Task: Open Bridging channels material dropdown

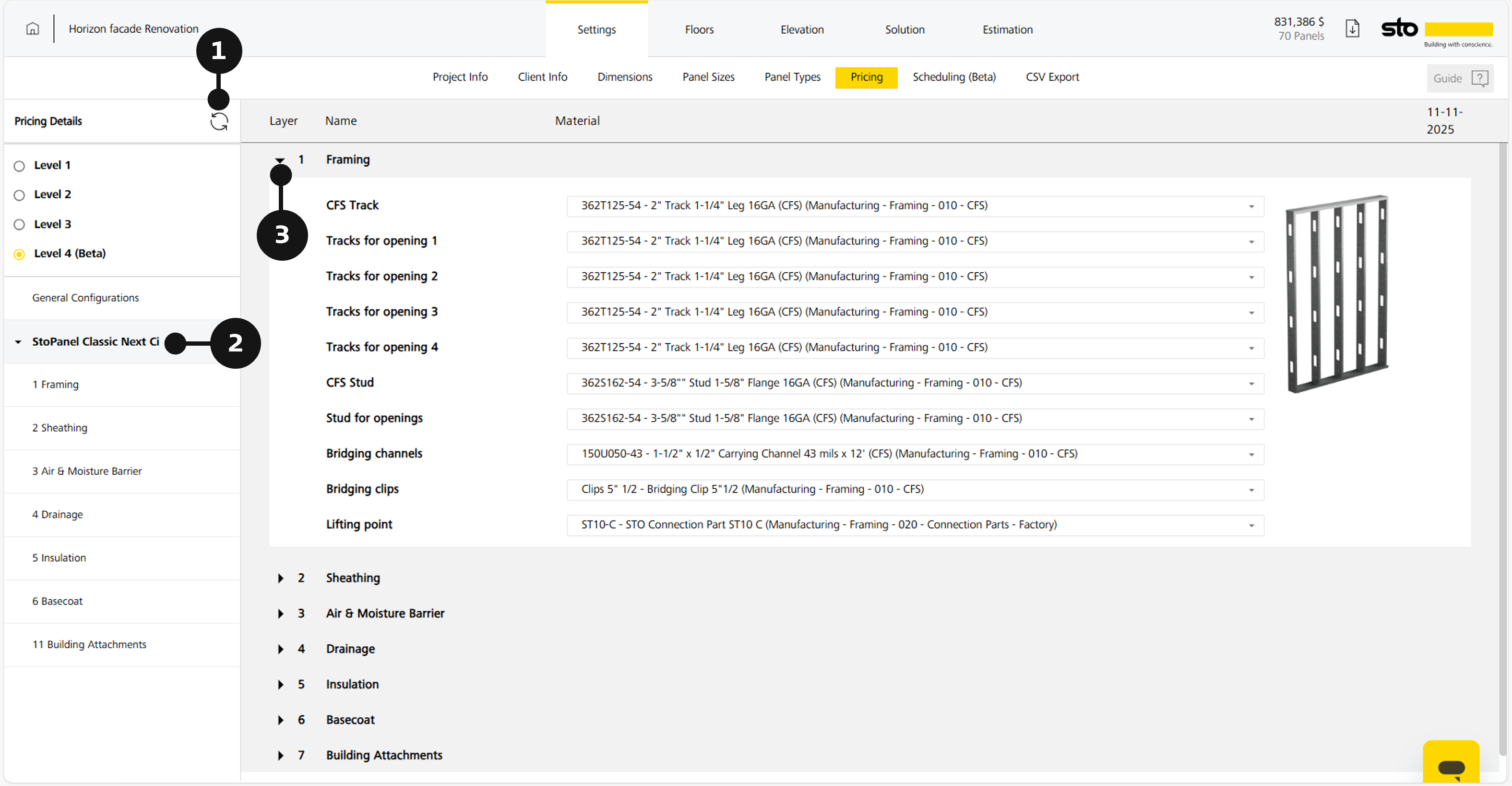Action: (915, 454)
